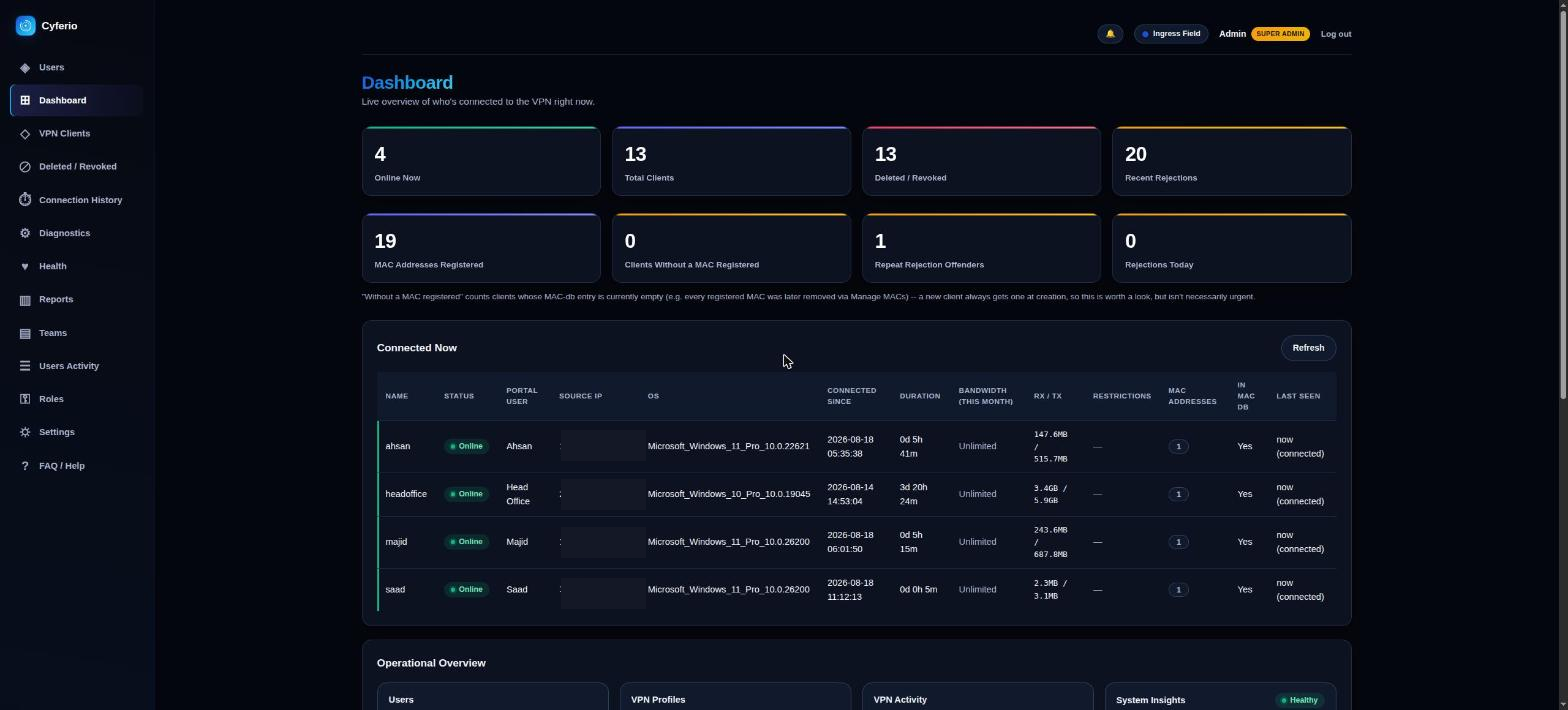The image size is (1568, 710).
Task: Click the VPN Profiles overview card
Action: 735,697
